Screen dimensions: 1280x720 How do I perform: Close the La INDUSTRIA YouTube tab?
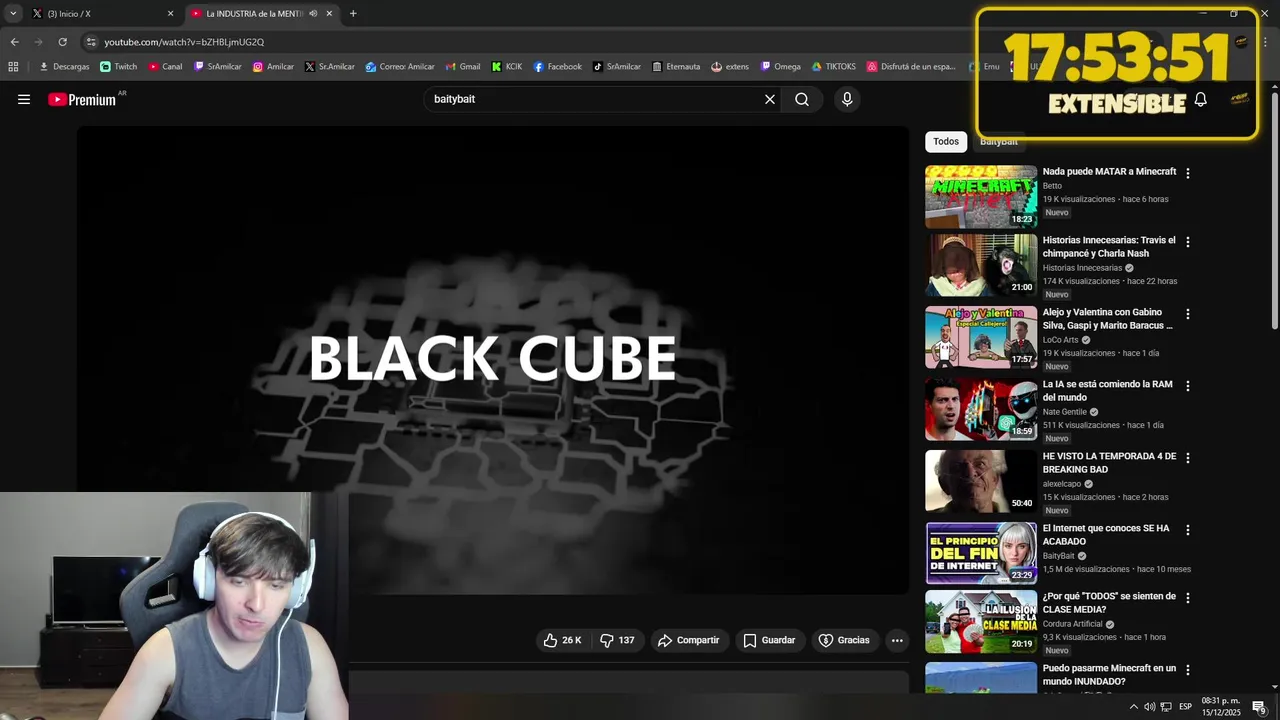pyautogui.click(x=329, y=14)
